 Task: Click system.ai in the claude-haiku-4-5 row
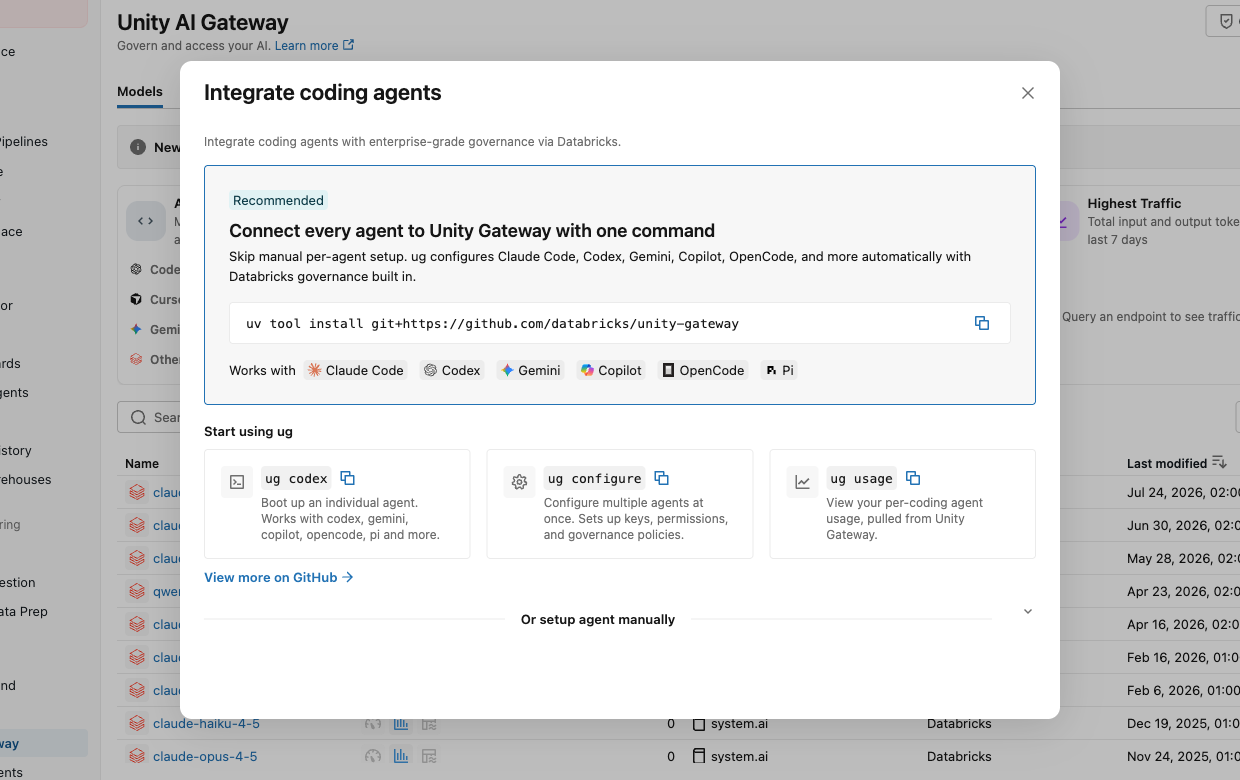pos(739,723)
